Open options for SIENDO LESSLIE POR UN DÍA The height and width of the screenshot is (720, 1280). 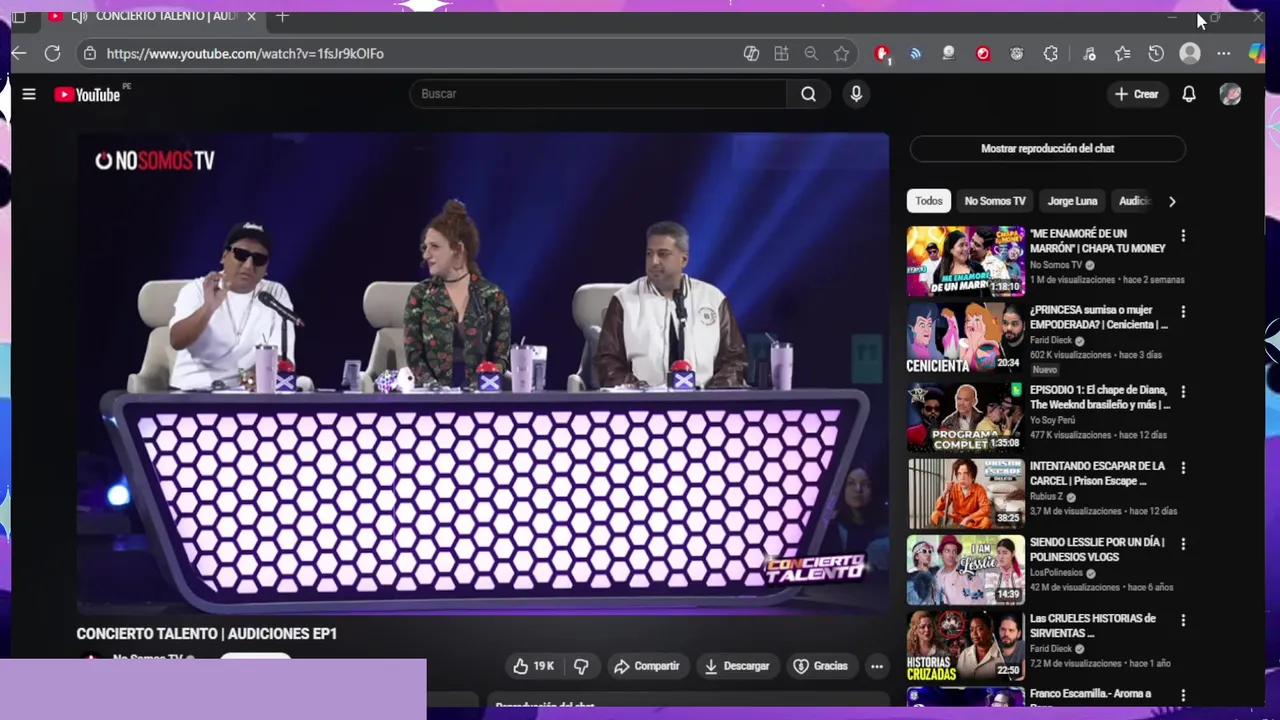pos(1183,544)
